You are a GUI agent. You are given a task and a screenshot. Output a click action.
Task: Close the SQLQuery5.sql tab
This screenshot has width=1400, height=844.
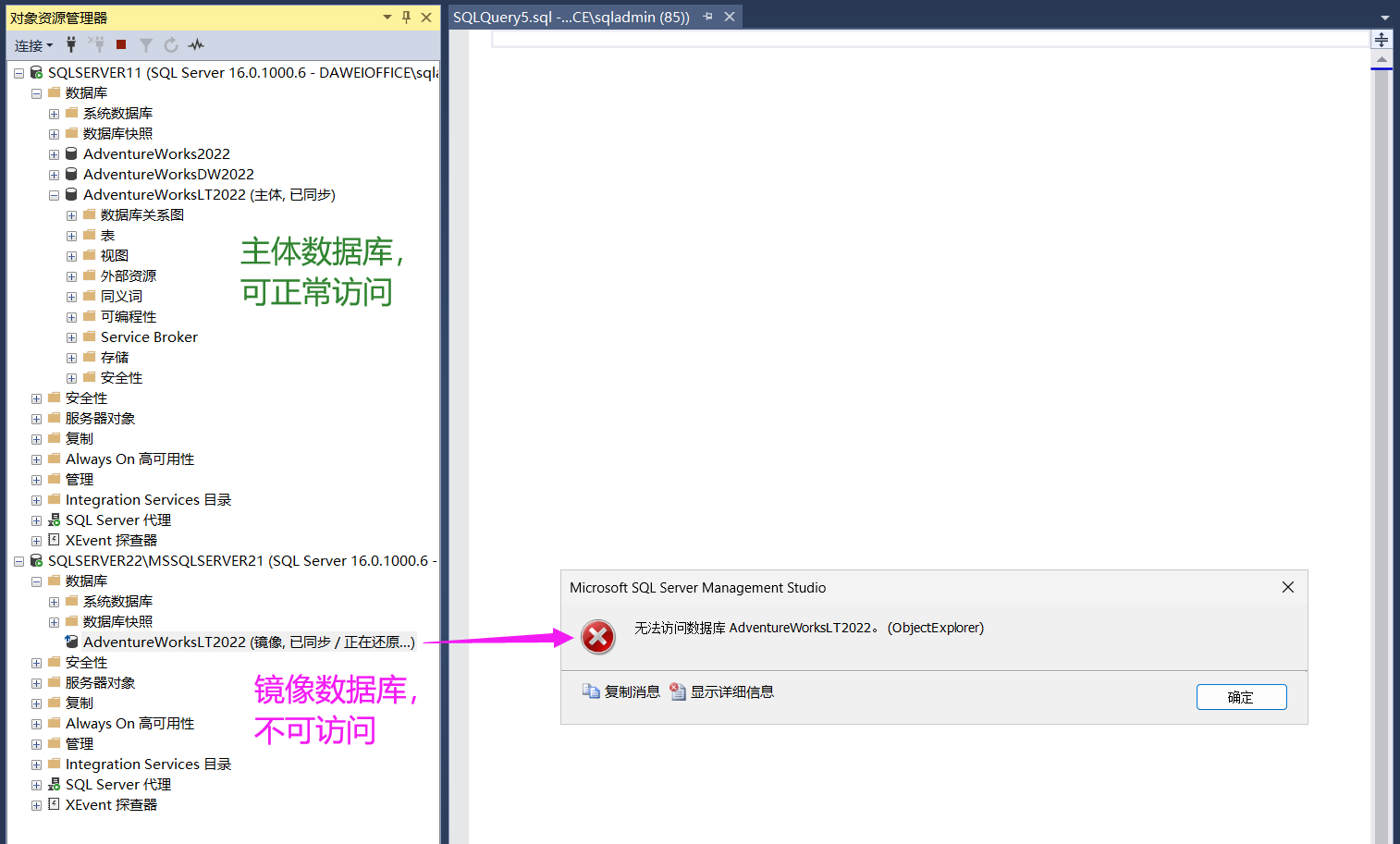pos(730,17)
